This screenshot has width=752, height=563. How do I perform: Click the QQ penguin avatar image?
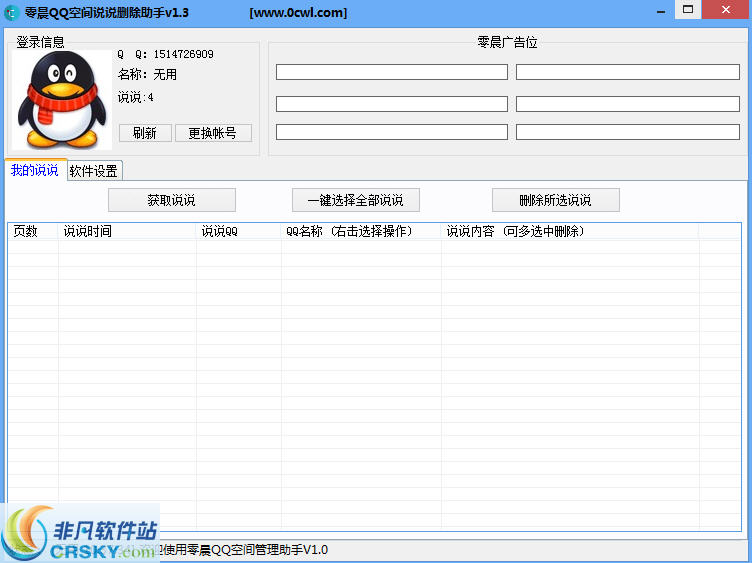(62, 100)
